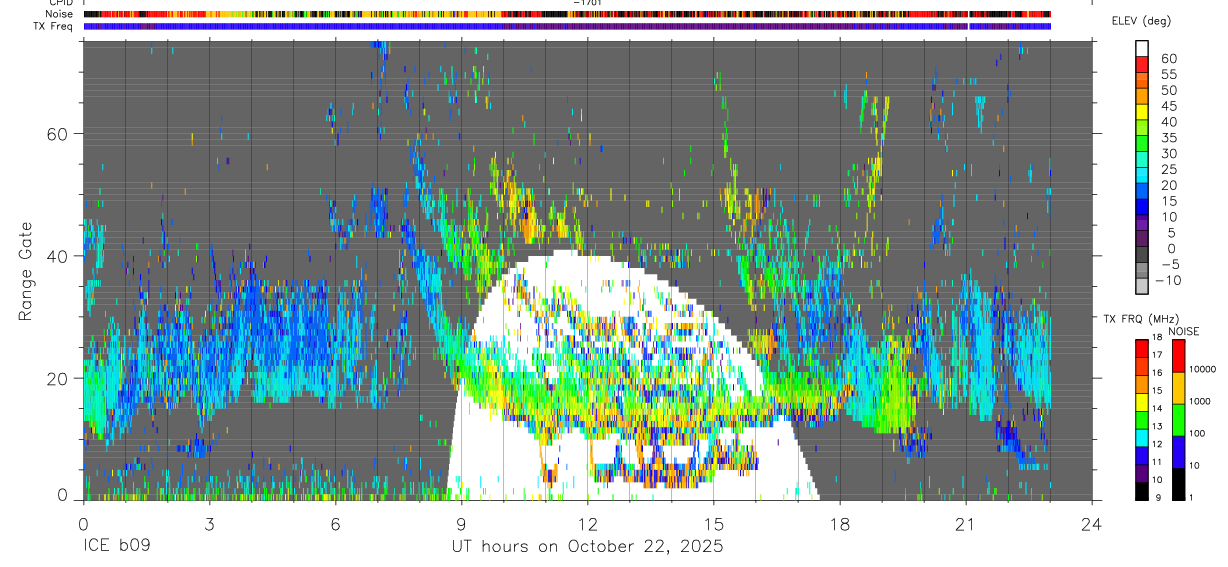Click hour 0 on the UT axis
Viewport: 1228px width, 567px height.
(x=83, y=524)
